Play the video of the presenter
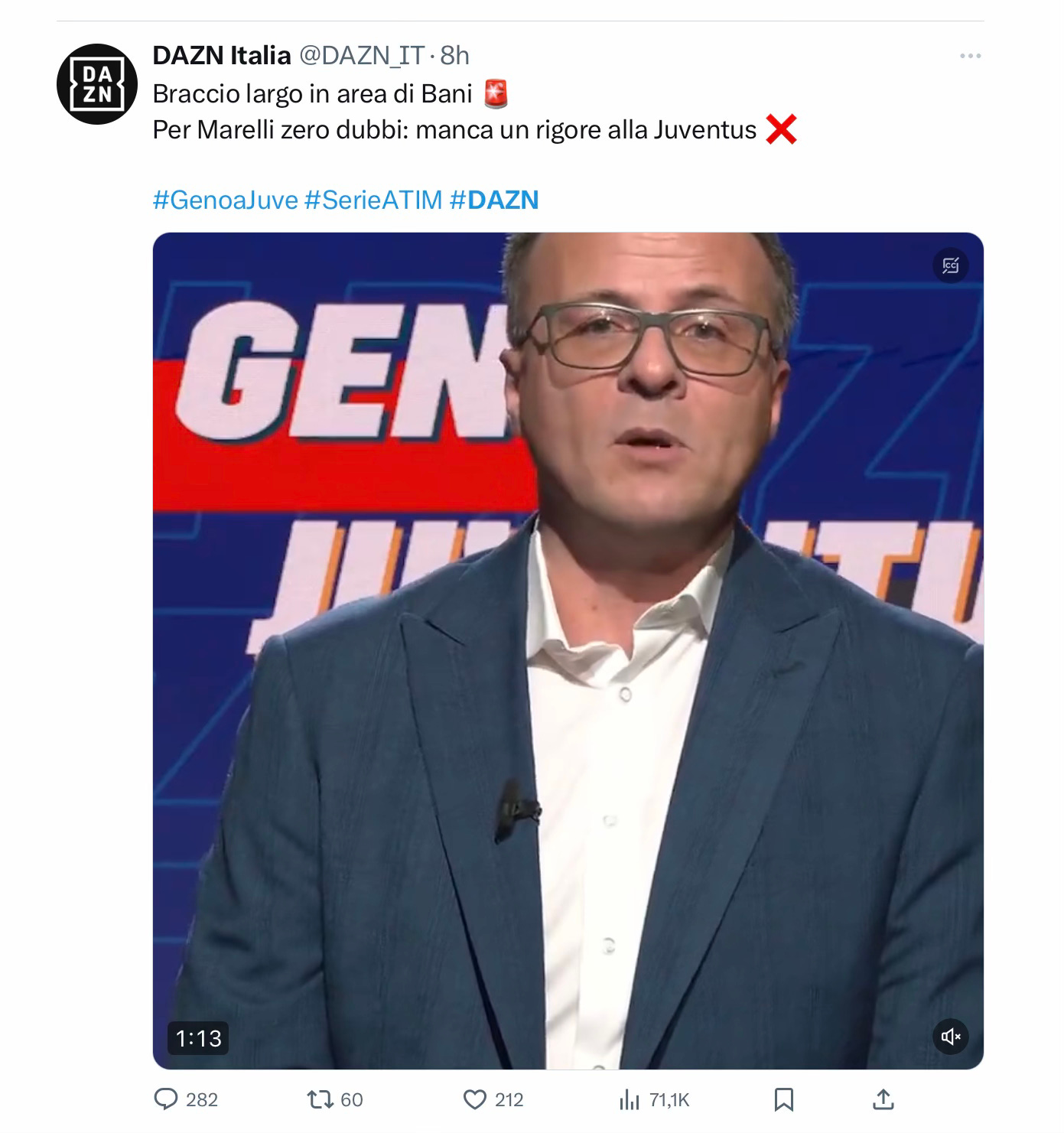This screenshot has height=1133, width=1064. click(x=568, y=650)
